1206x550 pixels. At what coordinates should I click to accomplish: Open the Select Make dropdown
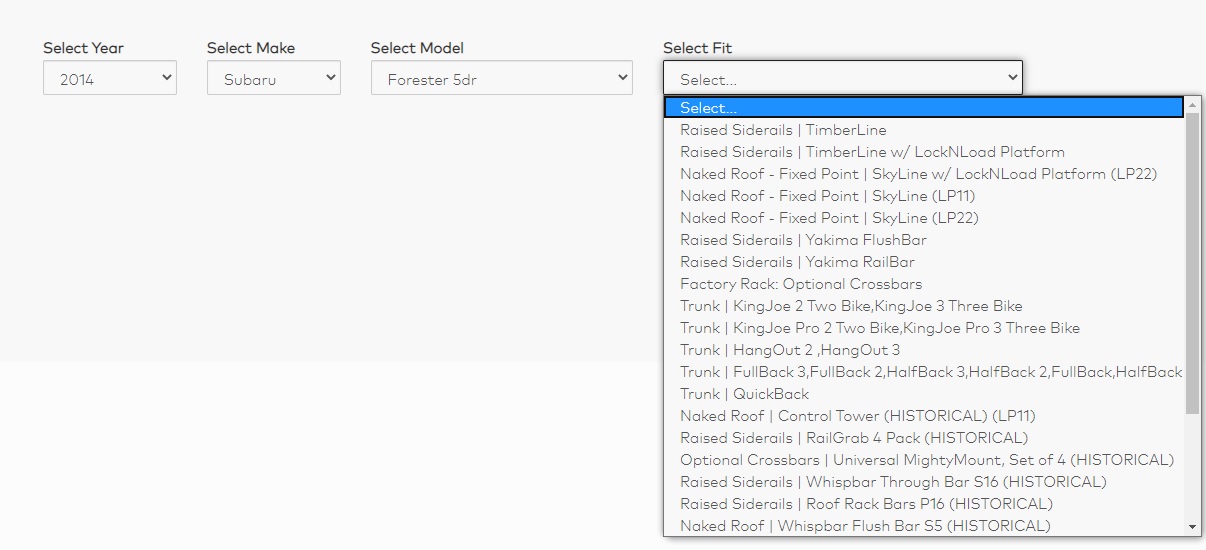(274, 78)
